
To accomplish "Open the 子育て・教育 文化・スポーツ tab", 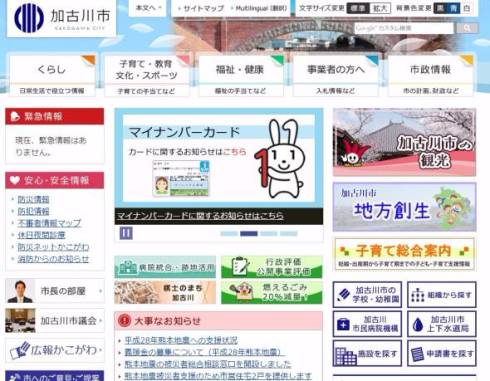I will click(x=147, y=76).
